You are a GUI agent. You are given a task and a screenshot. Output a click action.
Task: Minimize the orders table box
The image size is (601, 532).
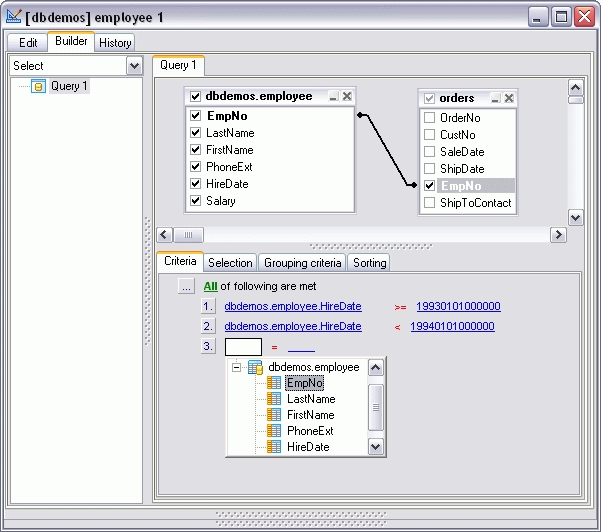click(x=495, y=98)
